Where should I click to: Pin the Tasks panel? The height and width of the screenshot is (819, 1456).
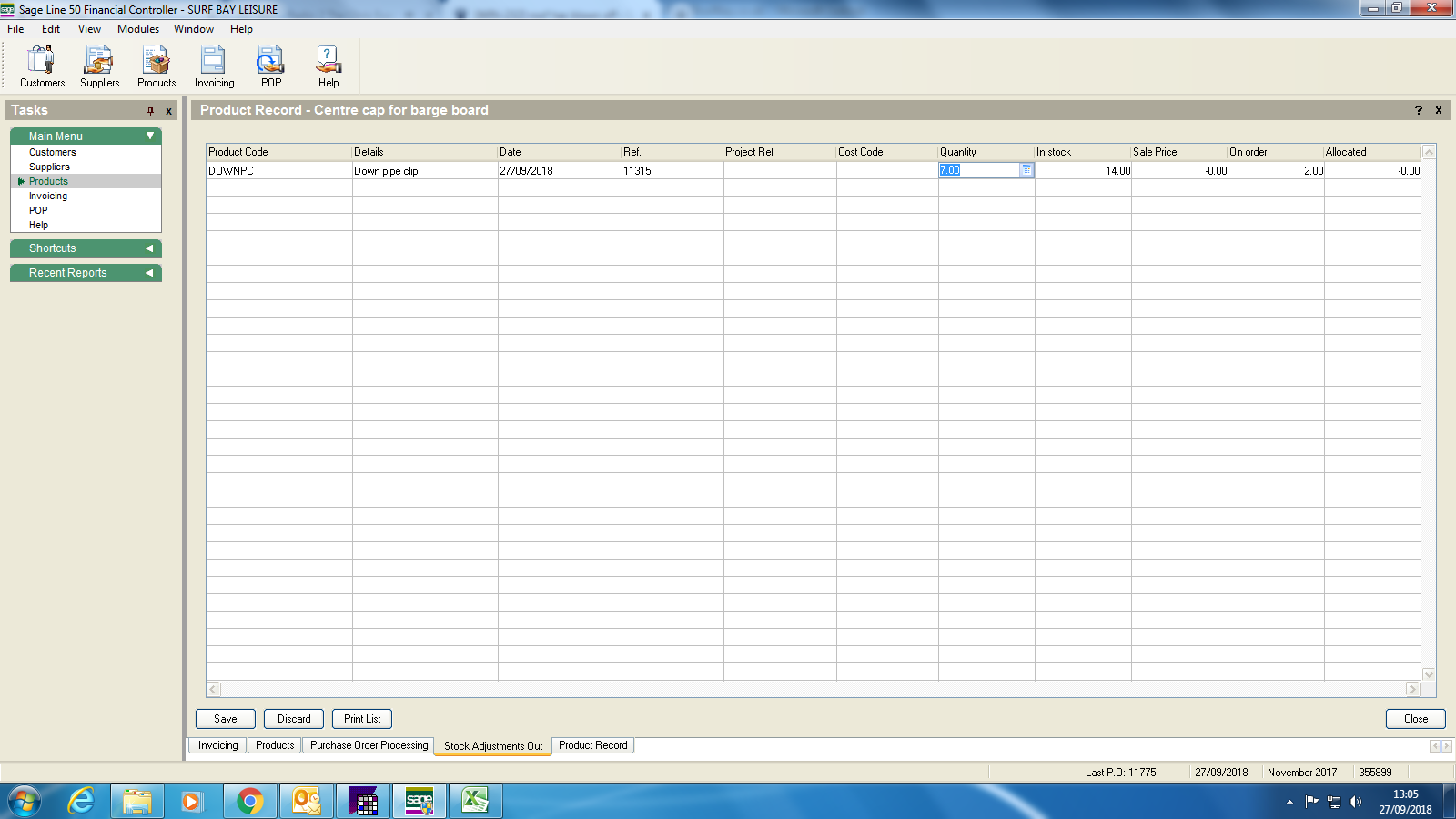(x=151, y=111)
